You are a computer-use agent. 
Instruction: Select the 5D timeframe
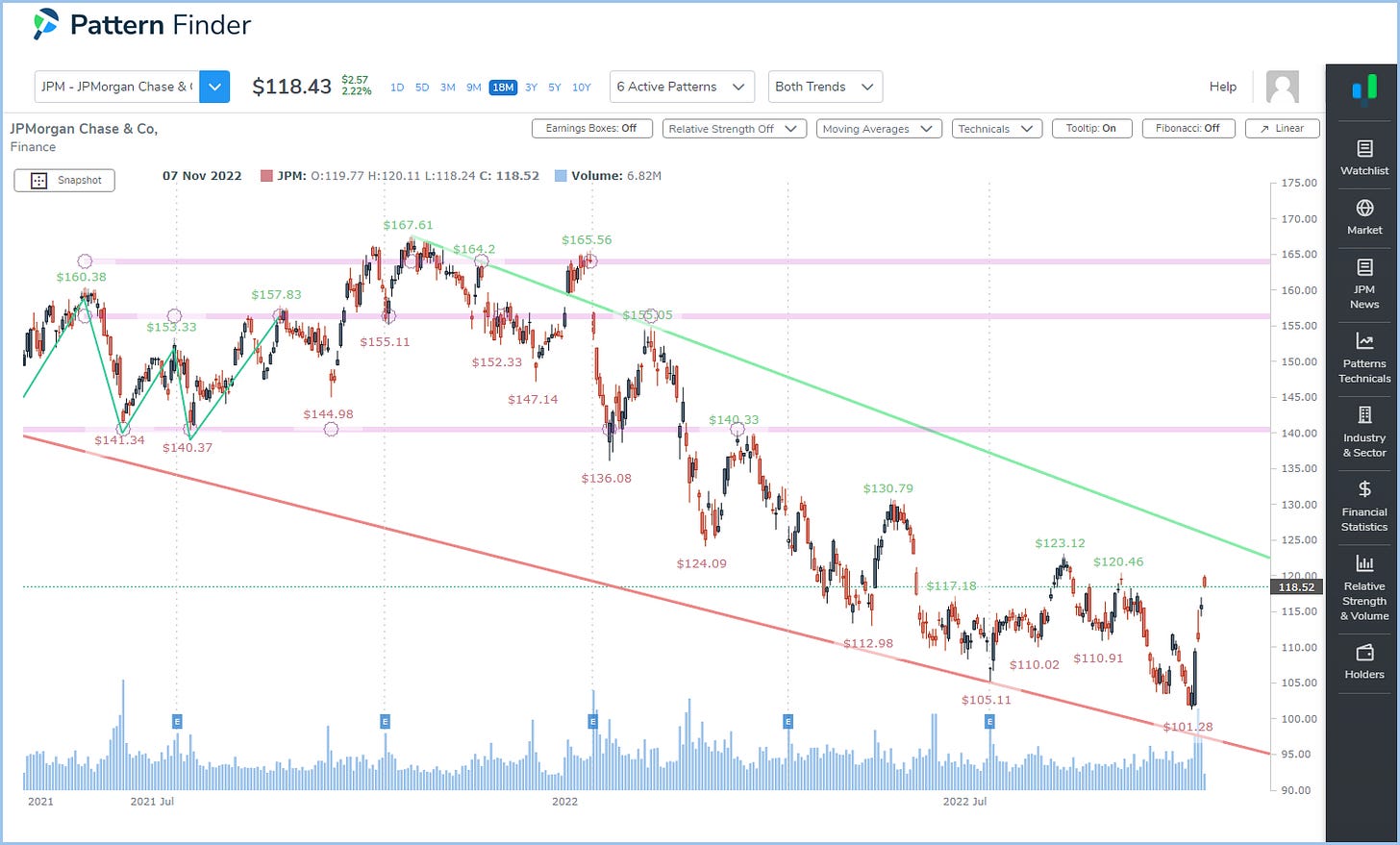click(422, 87)
